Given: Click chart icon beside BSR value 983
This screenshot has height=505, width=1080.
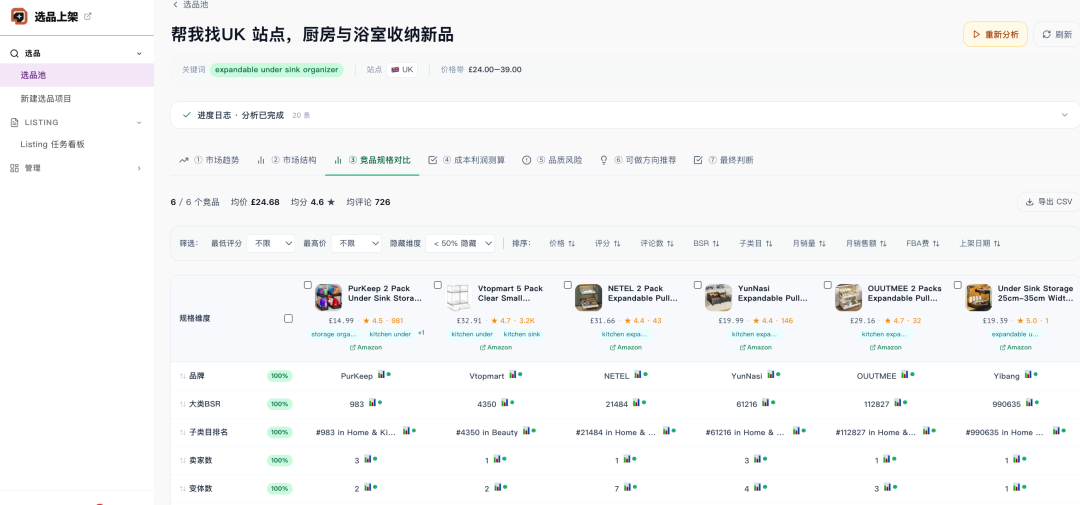Looking at the screenshot, I should coord(372,402).
